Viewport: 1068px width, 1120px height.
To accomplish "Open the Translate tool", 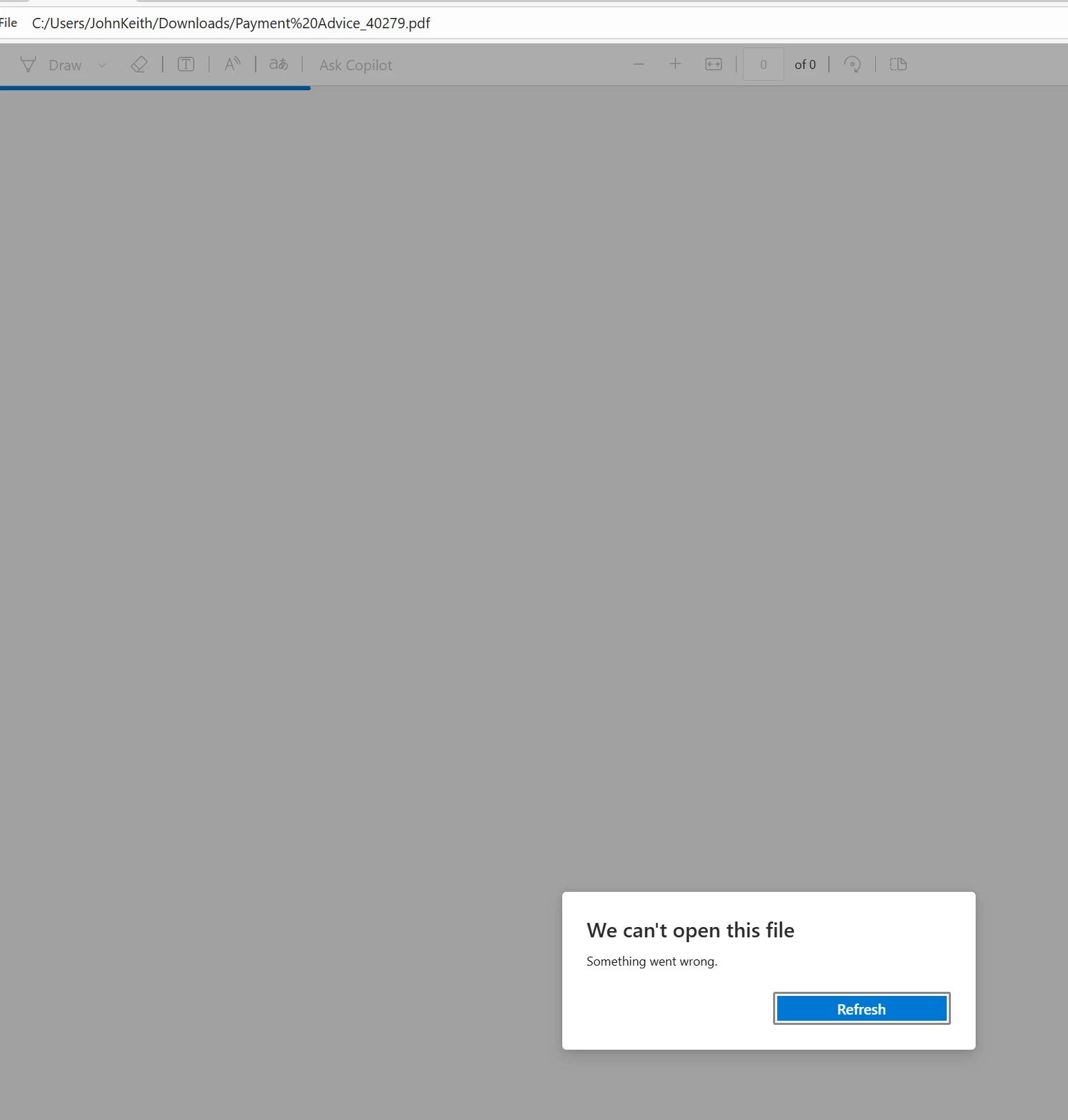I will (x=278, y=65).
